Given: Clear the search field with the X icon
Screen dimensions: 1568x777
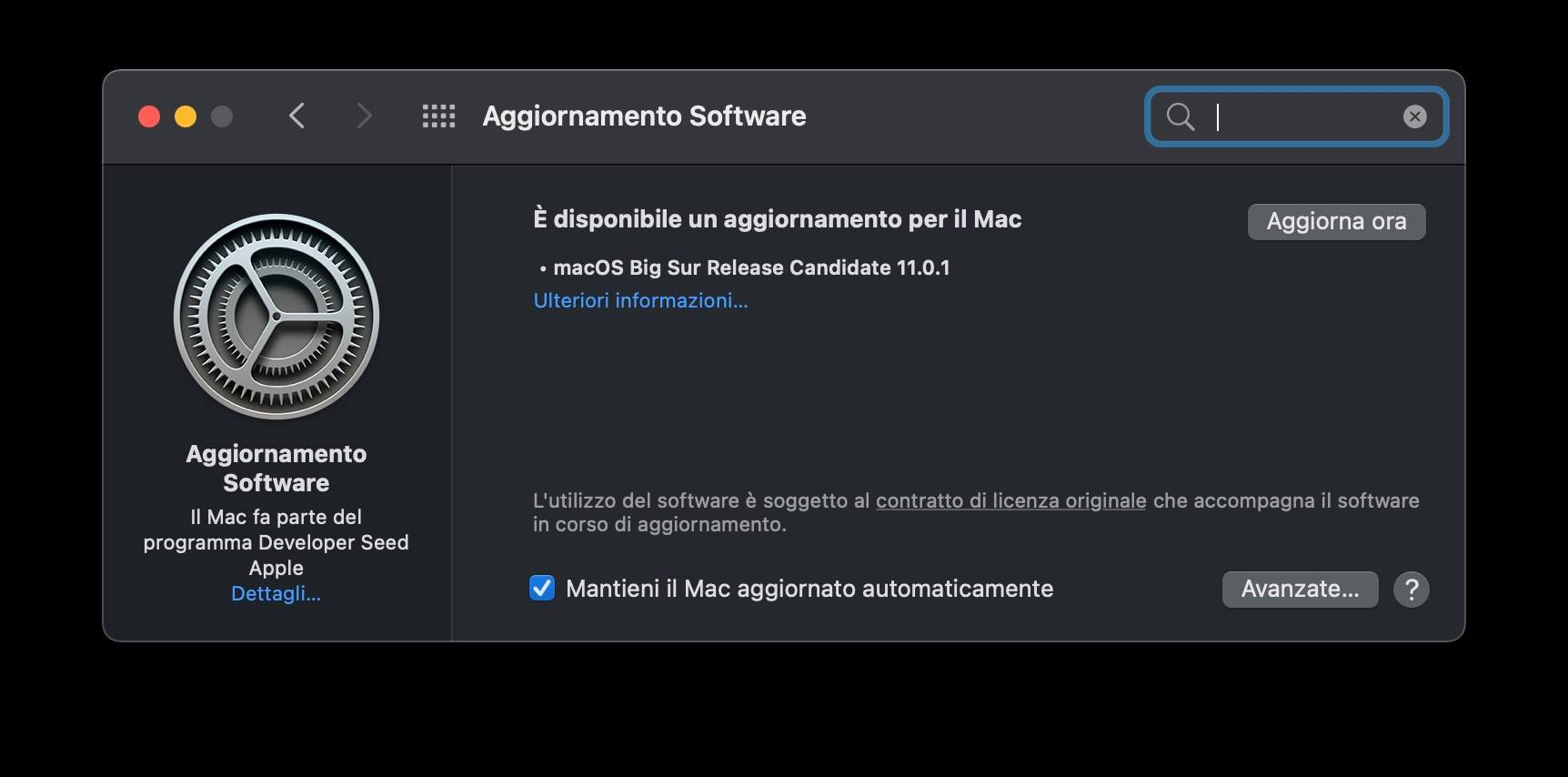Looking at the screenshot, I should pyautogui.click(x=1414, y=116).
